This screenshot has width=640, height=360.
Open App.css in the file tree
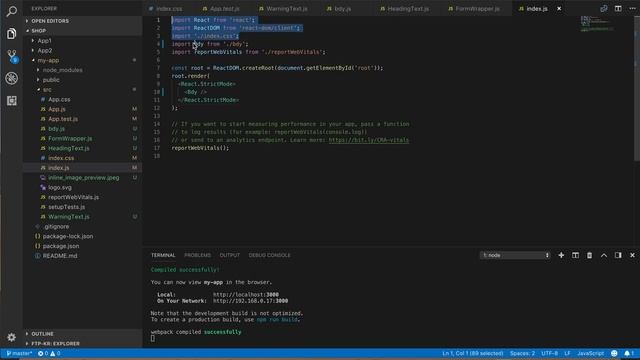pyautogui.click(x=59, y=100)
